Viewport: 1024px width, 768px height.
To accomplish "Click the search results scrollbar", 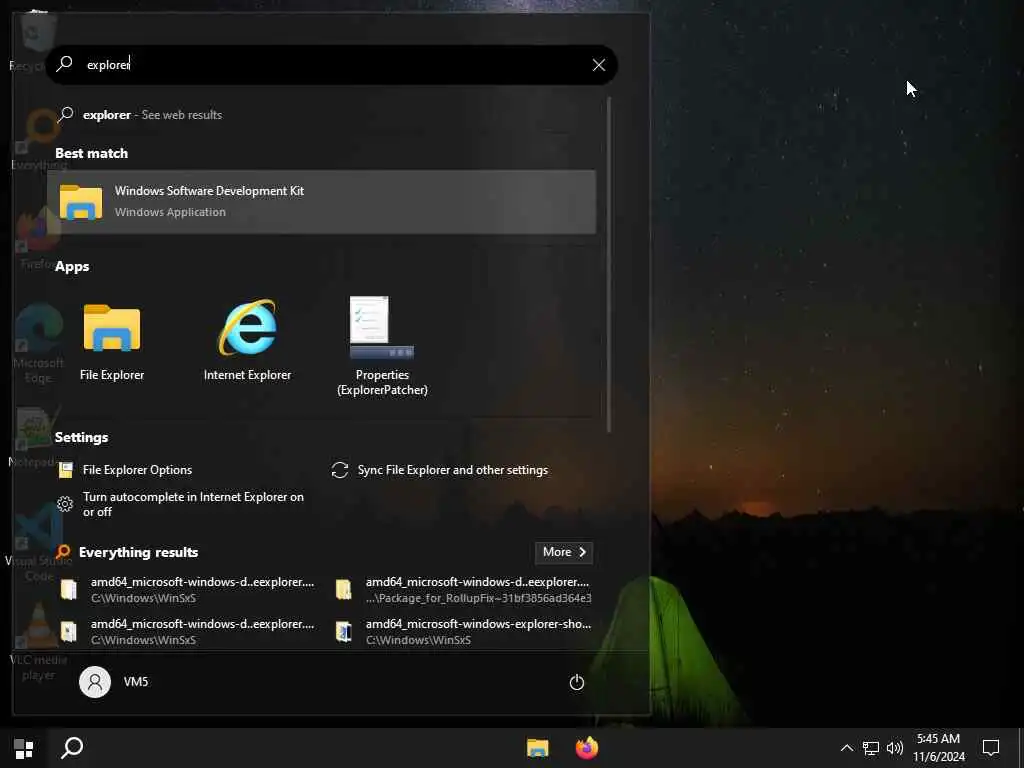I will (609, 264).
